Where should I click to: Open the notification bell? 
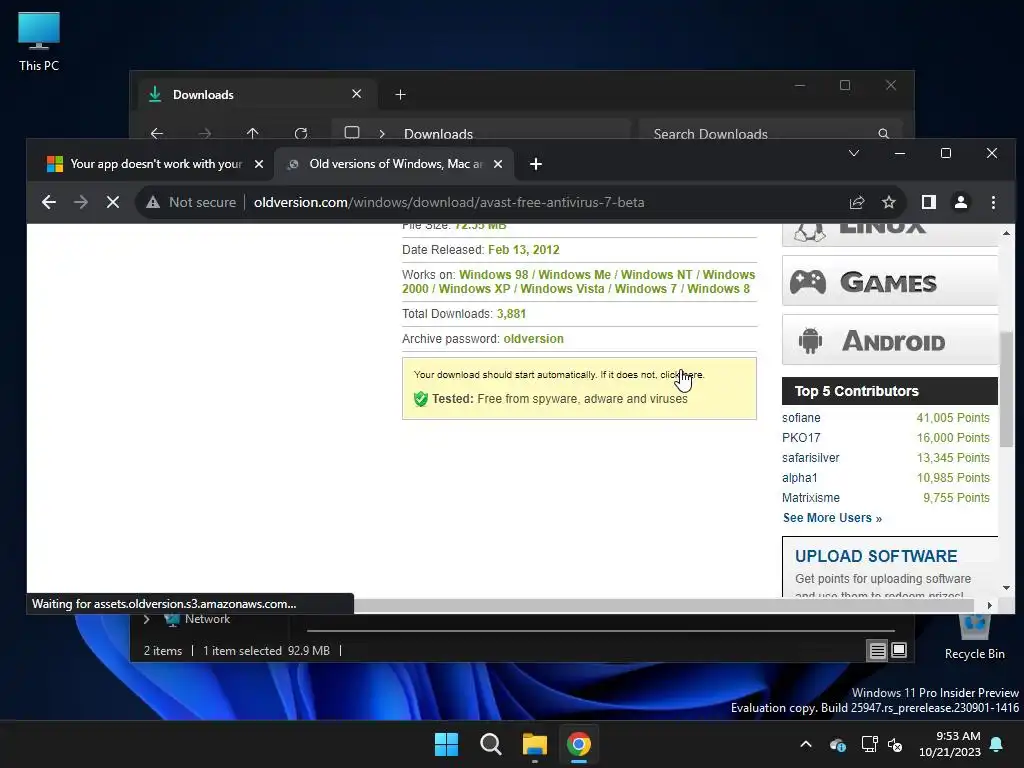(x=997, y=744)
